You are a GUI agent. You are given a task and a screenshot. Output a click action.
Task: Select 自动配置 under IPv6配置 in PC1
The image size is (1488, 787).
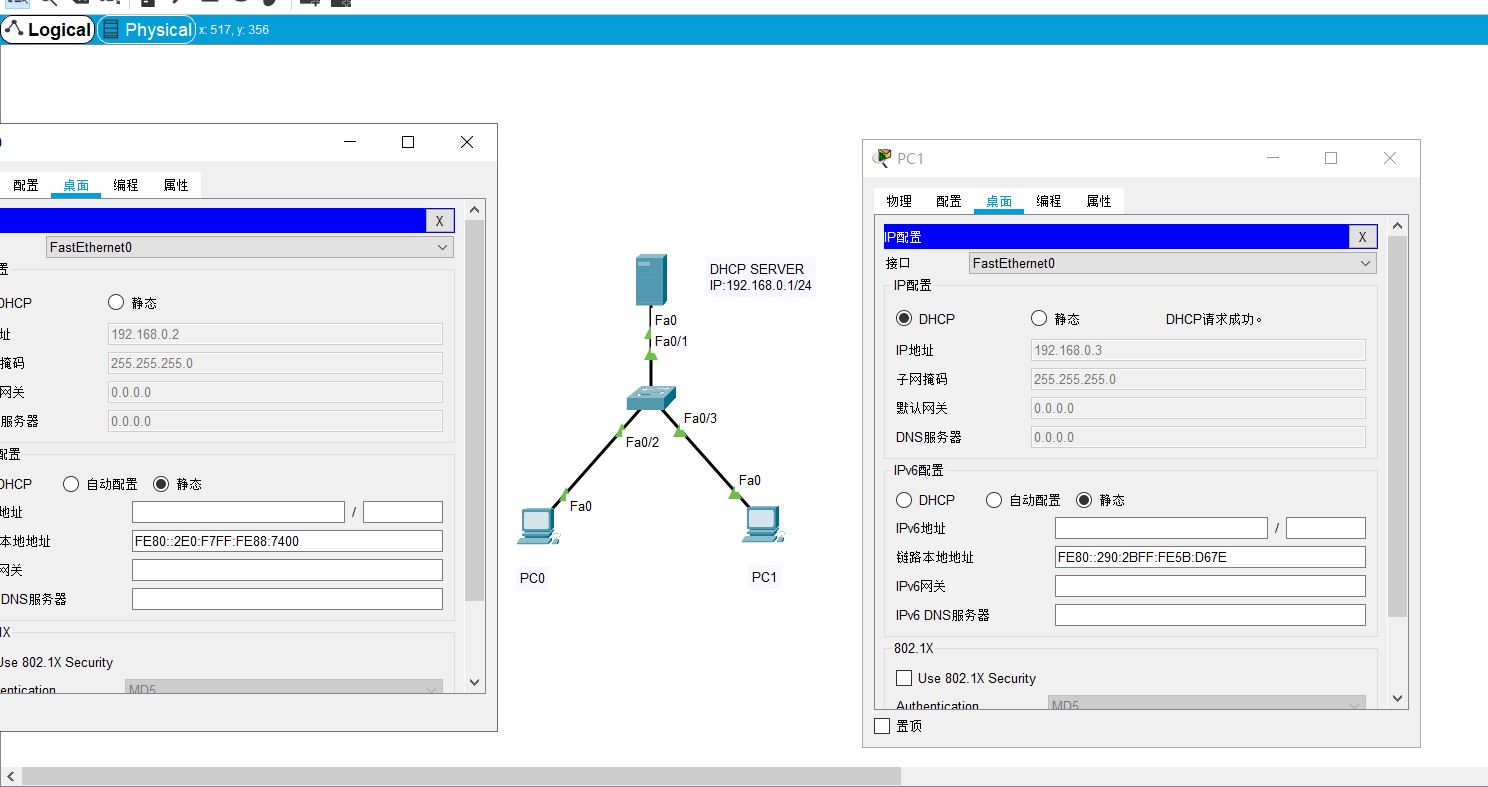coord(994,500)
